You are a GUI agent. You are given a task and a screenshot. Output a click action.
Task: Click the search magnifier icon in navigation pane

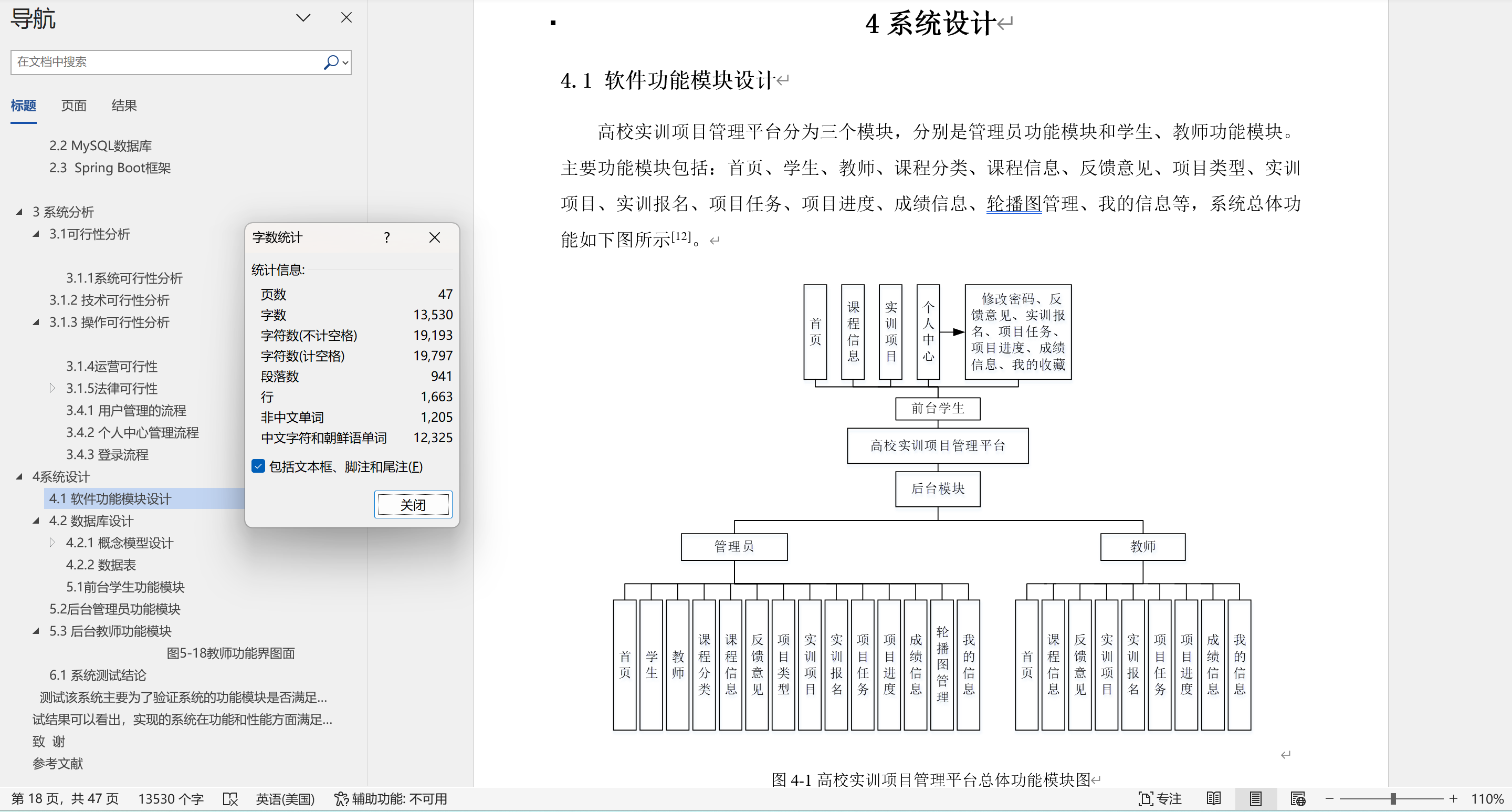pyautogui.click(x=331, y=61)
